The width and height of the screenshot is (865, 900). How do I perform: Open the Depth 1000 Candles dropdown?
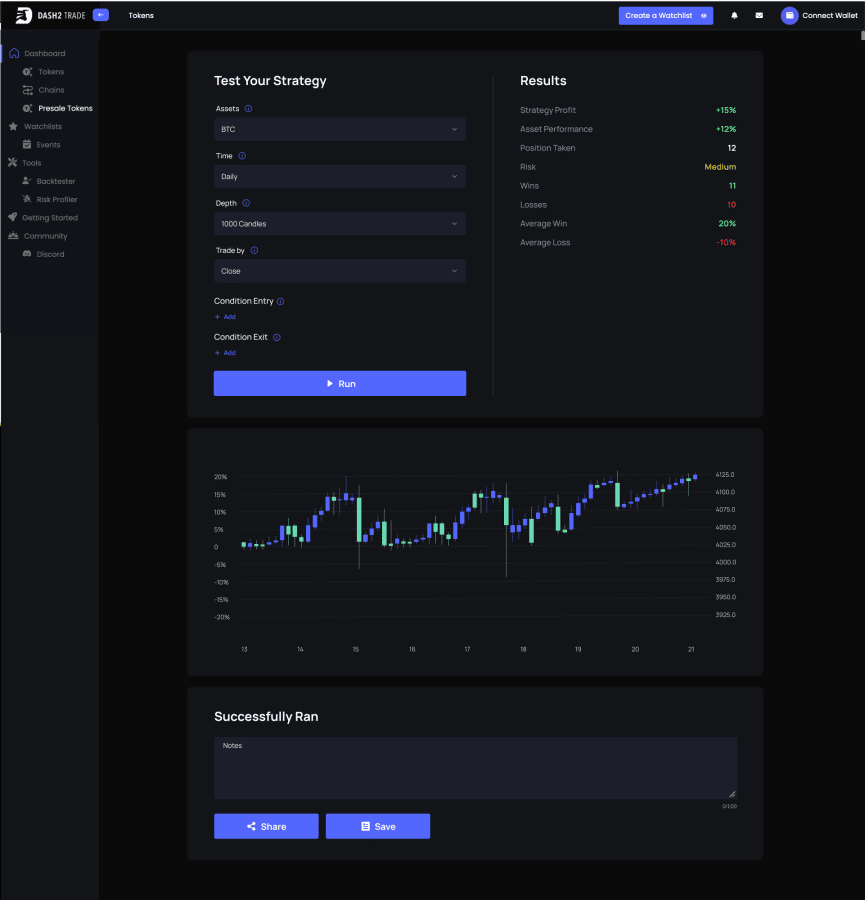(x=340, y=224)
